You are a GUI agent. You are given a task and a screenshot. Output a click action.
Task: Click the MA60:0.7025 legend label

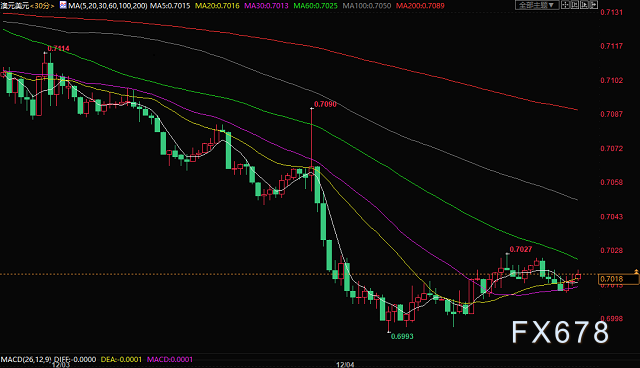pyautogui.click(x=316, y=6)
